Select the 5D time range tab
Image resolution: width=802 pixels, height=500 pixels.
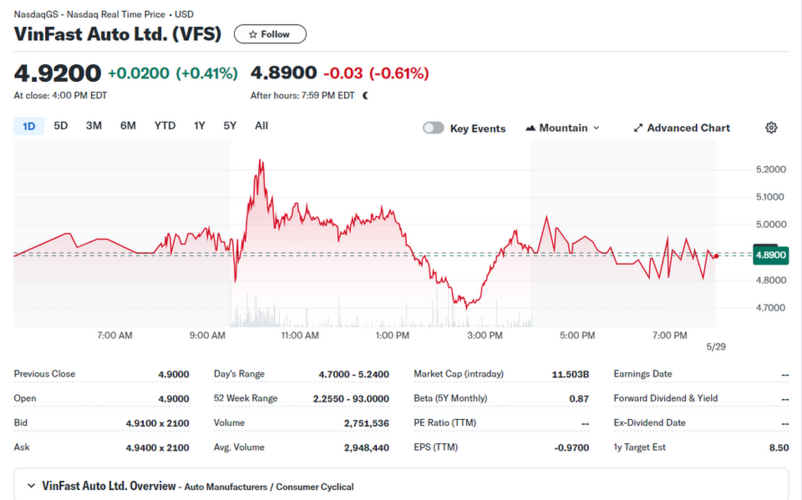[61, 126]
